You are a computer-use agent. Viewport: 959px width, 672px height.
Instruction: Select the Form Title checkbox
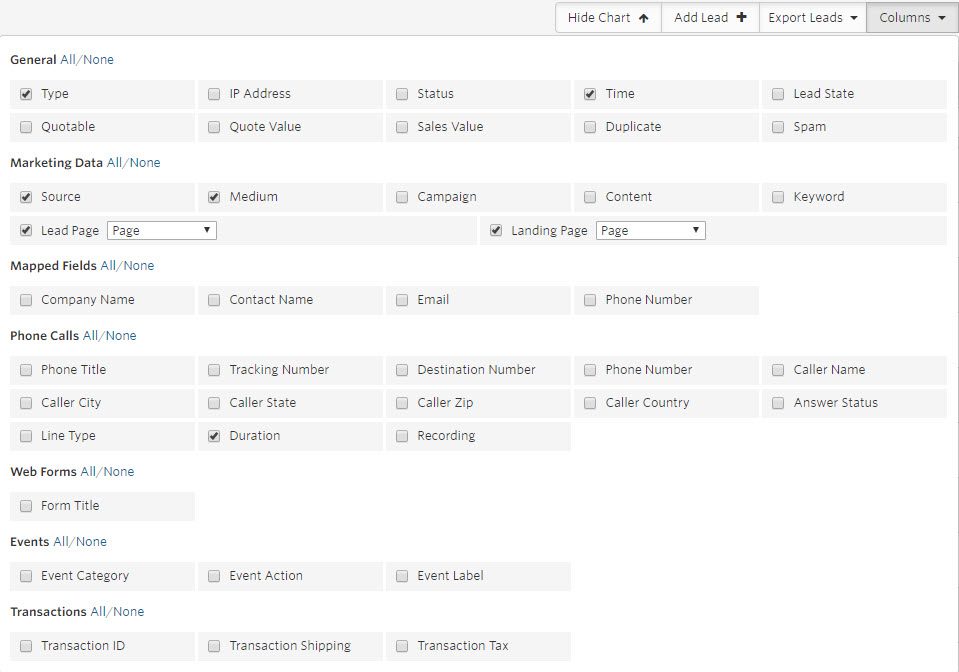[x=26, y=506]
